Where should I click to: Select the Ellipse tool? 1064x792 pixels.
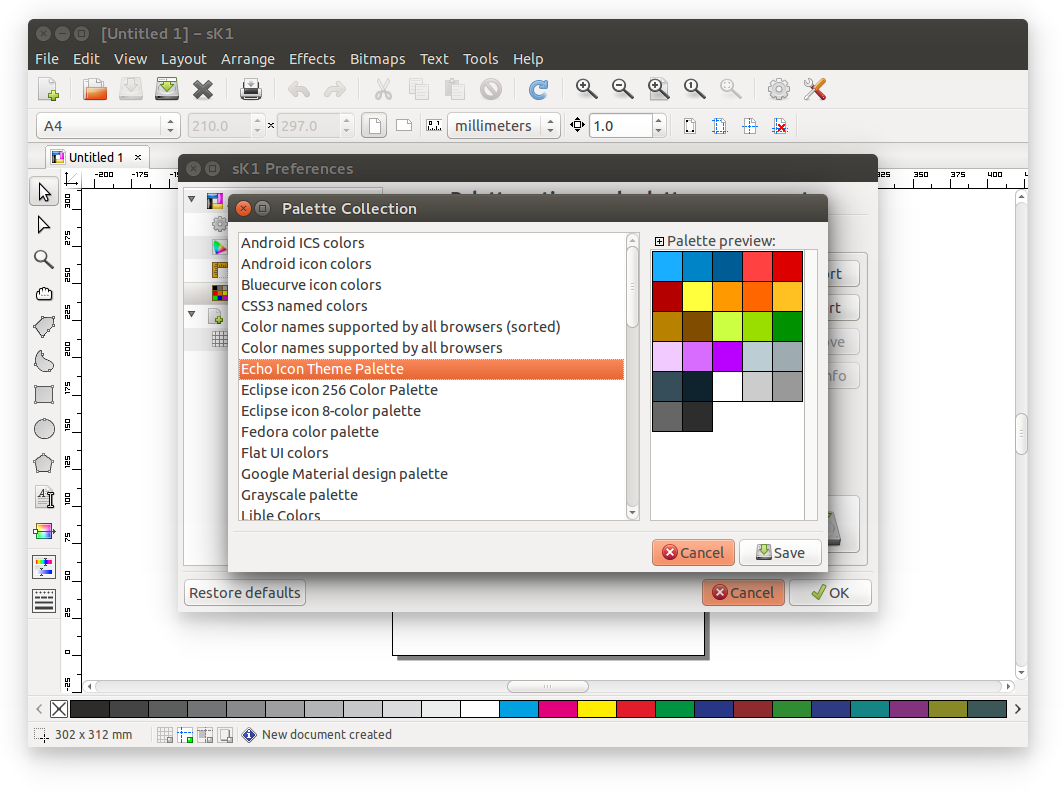[44, 429]
